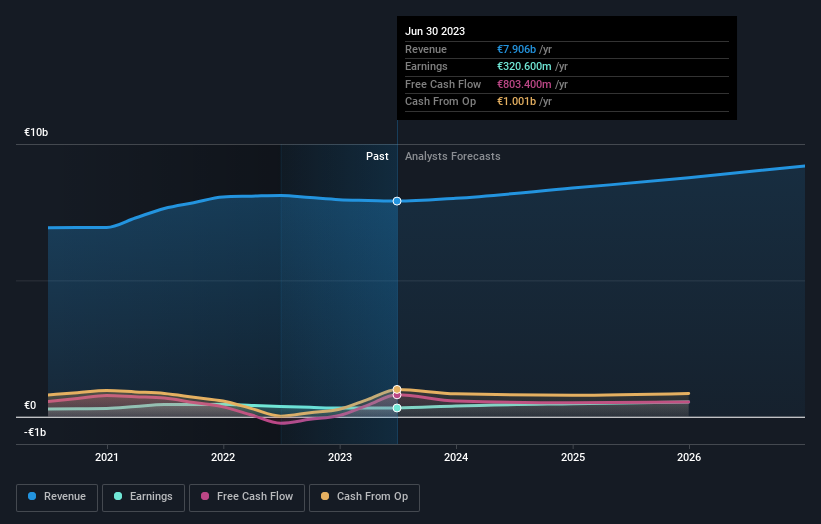The height and width of the screenshot is (524, 821).
Task: Click the Free Cash Flow label in tooltip
Action: click(x=443, y=84)
